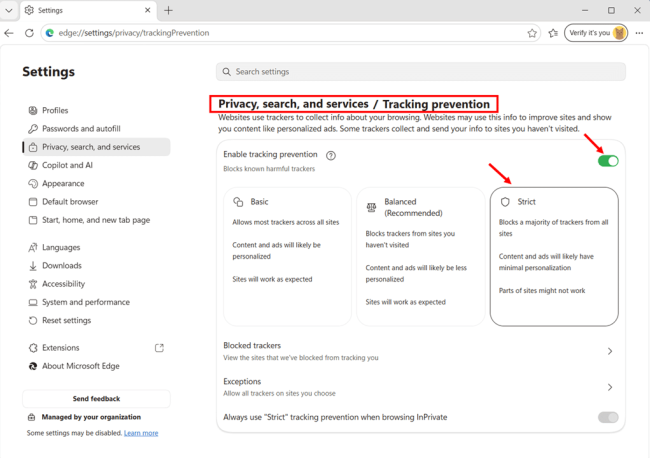Go back with the browser back arrow
This screenshot has width=650, height=458.
(9, 33)
